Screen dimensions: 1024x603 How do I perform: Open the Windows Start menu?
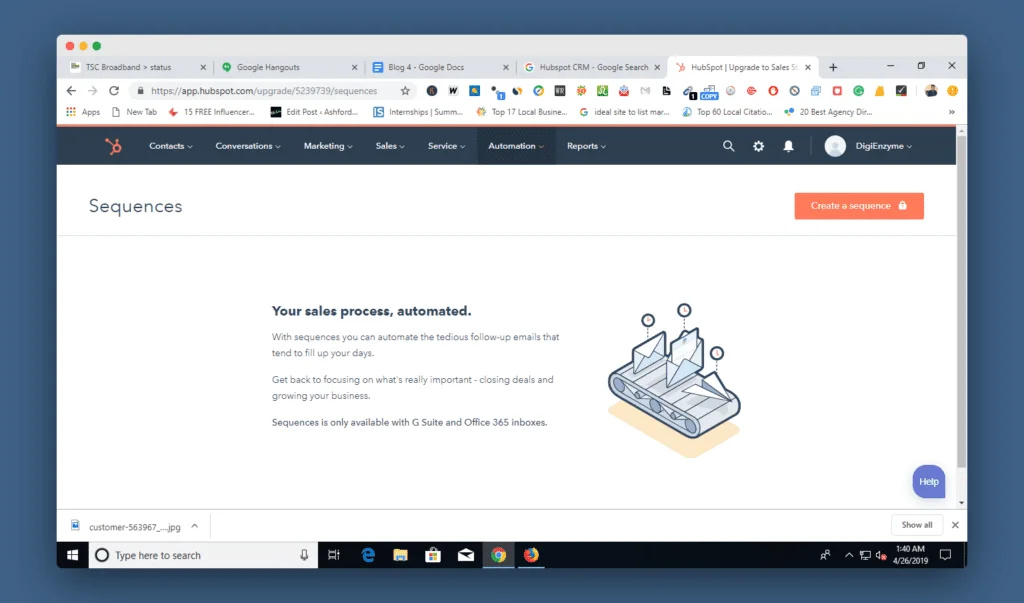[x=72, y=555]
